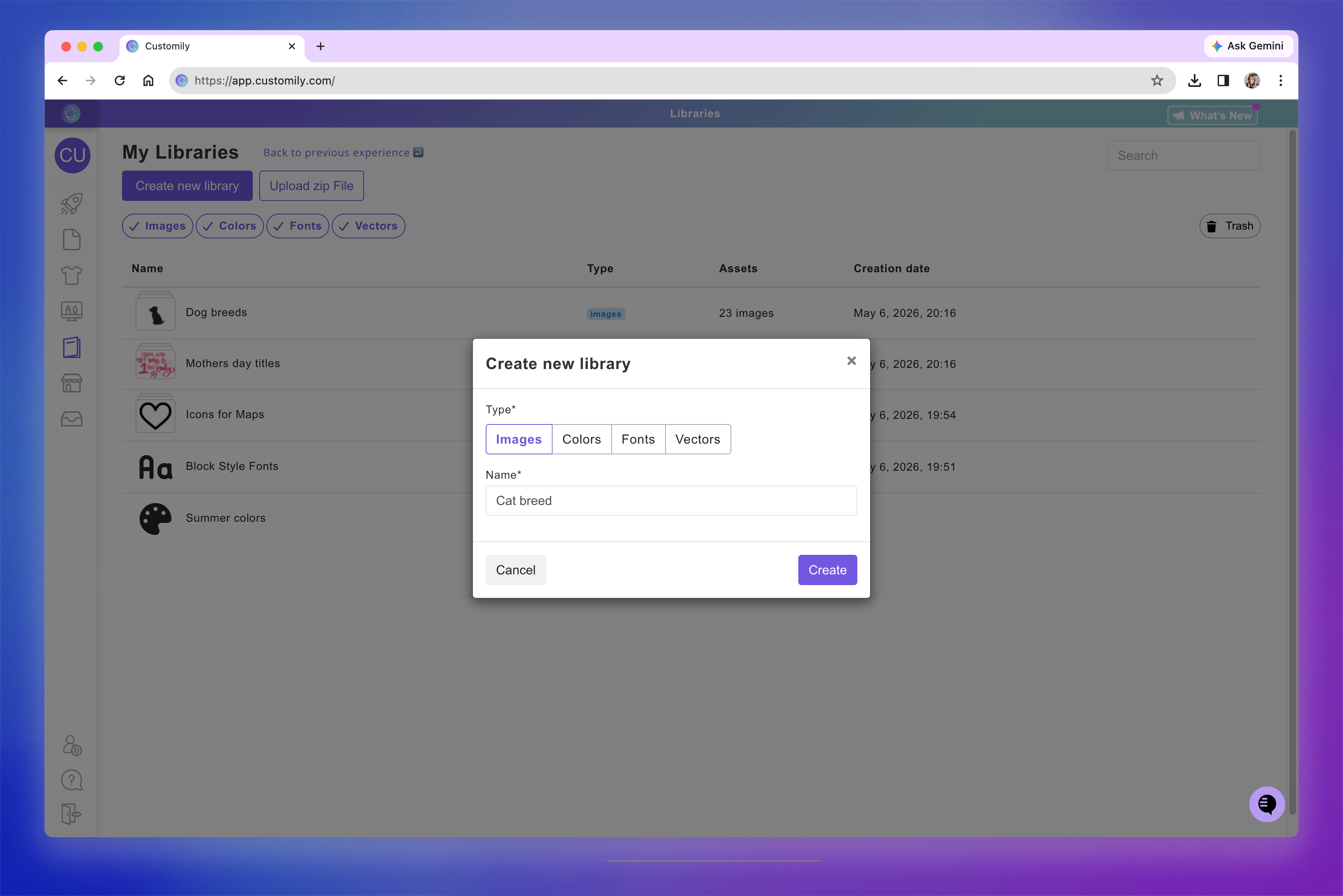Click the Name field containing Cat breed
1343x896 pixels.
tap(671, 501)
